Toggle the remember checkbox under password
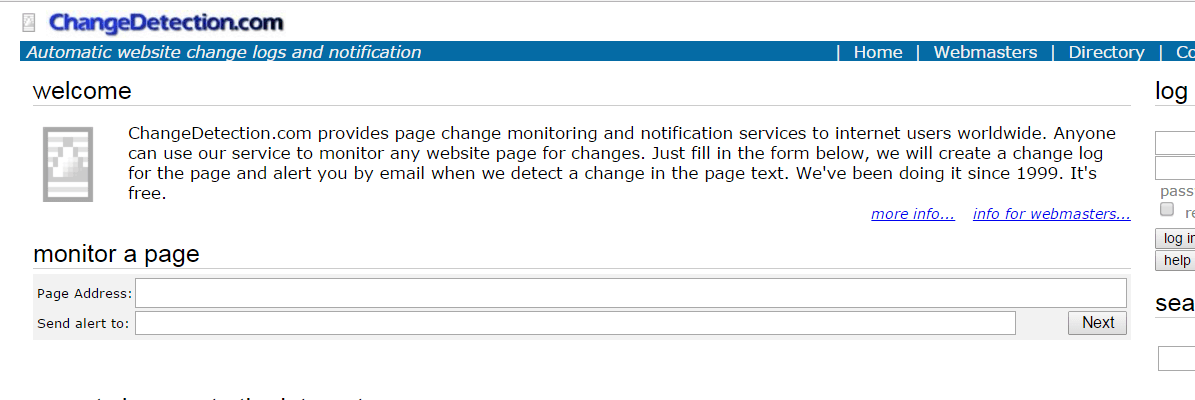 coord(1167,210)
